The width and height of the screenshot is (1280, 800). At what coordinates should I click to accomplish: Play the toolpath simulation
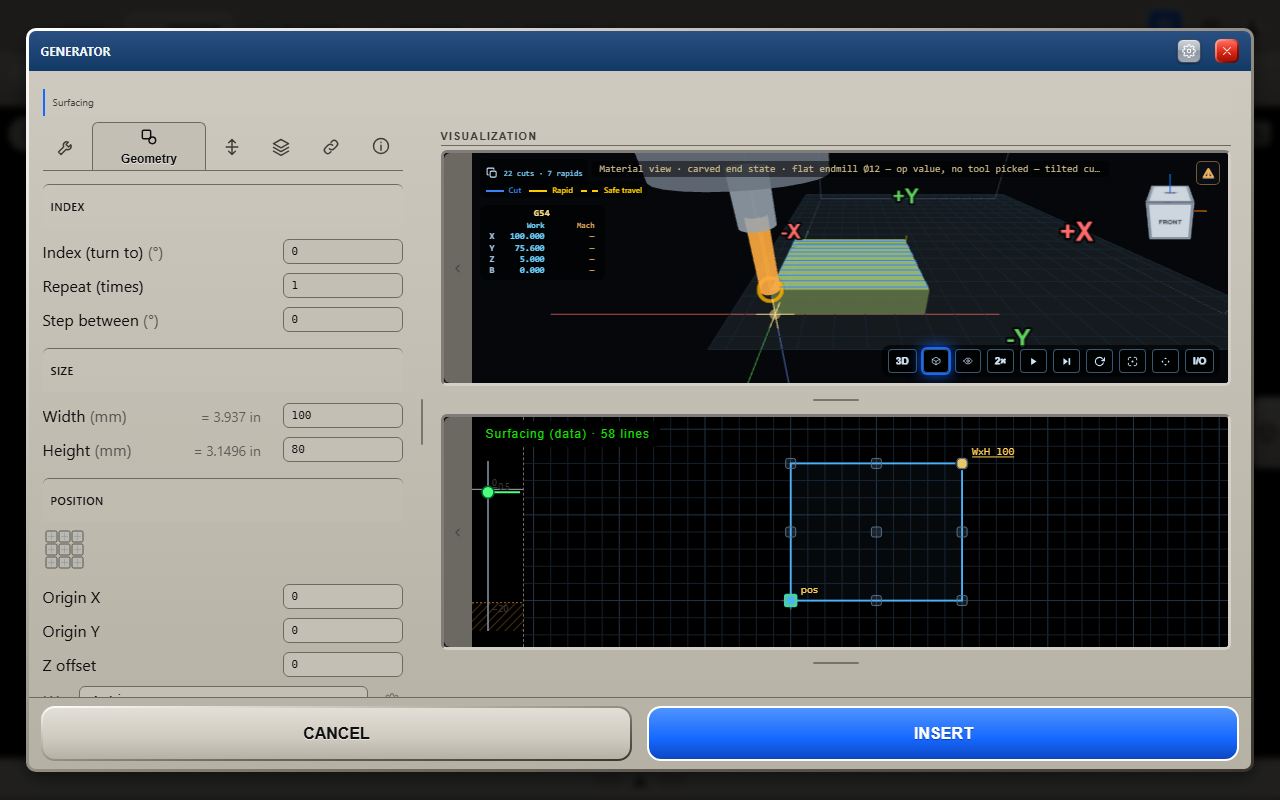pos(1033,361)
